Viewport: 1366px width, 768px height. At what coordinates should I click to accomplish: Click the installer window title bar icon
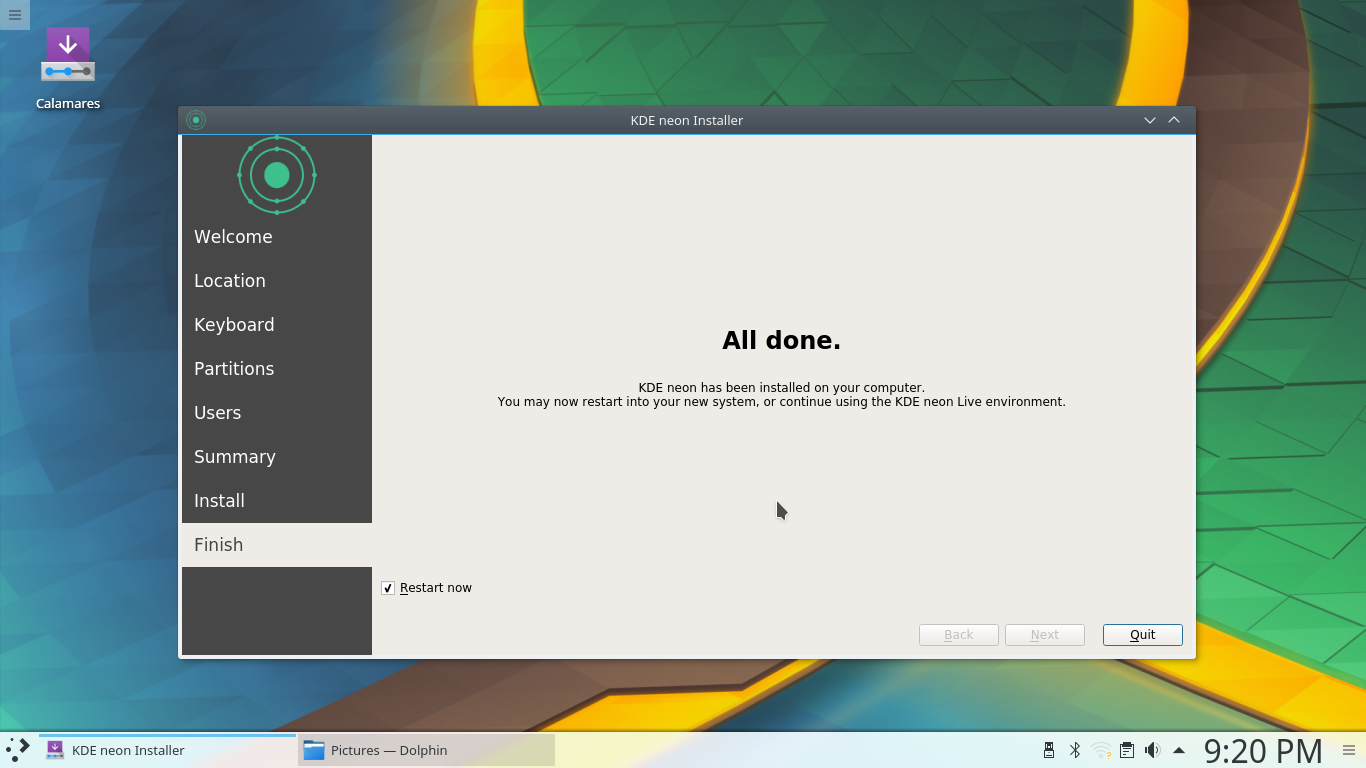tap(196, 120)
